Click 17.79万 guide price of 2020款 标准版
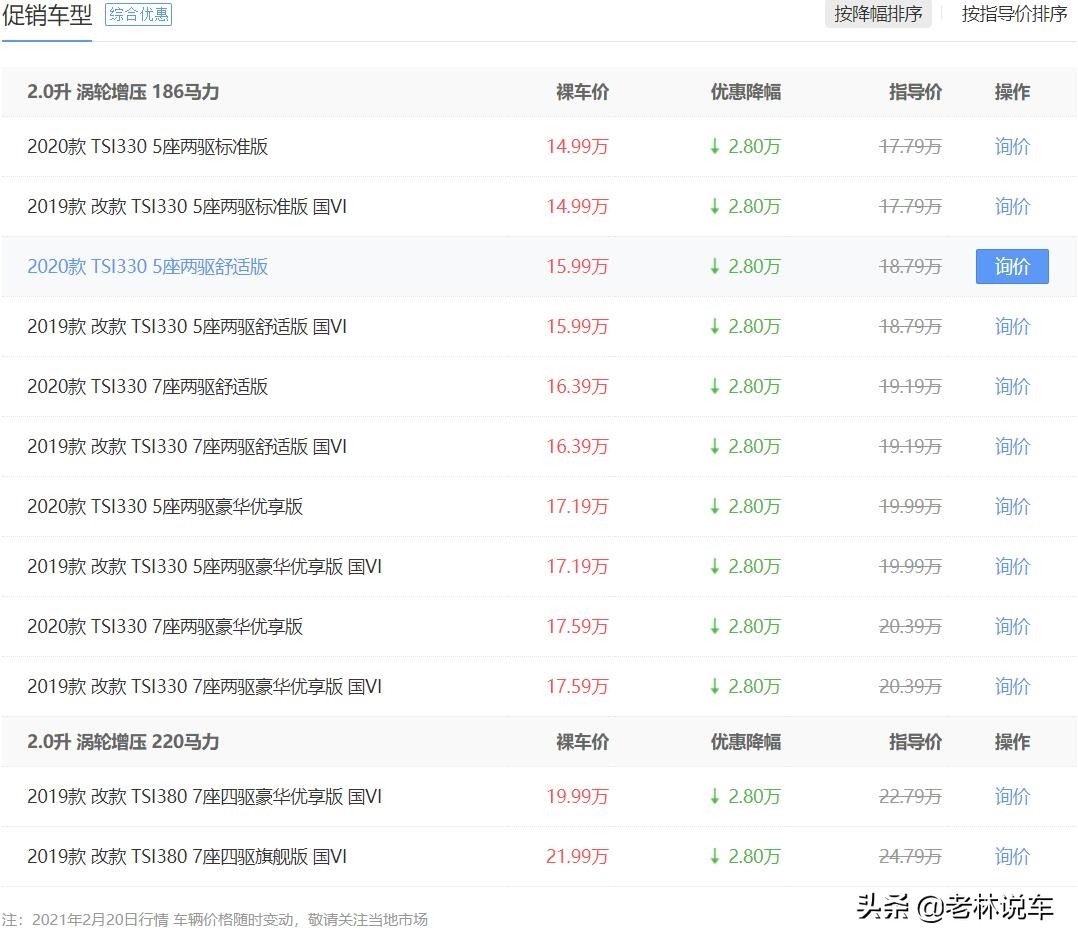 click(910, 146)
